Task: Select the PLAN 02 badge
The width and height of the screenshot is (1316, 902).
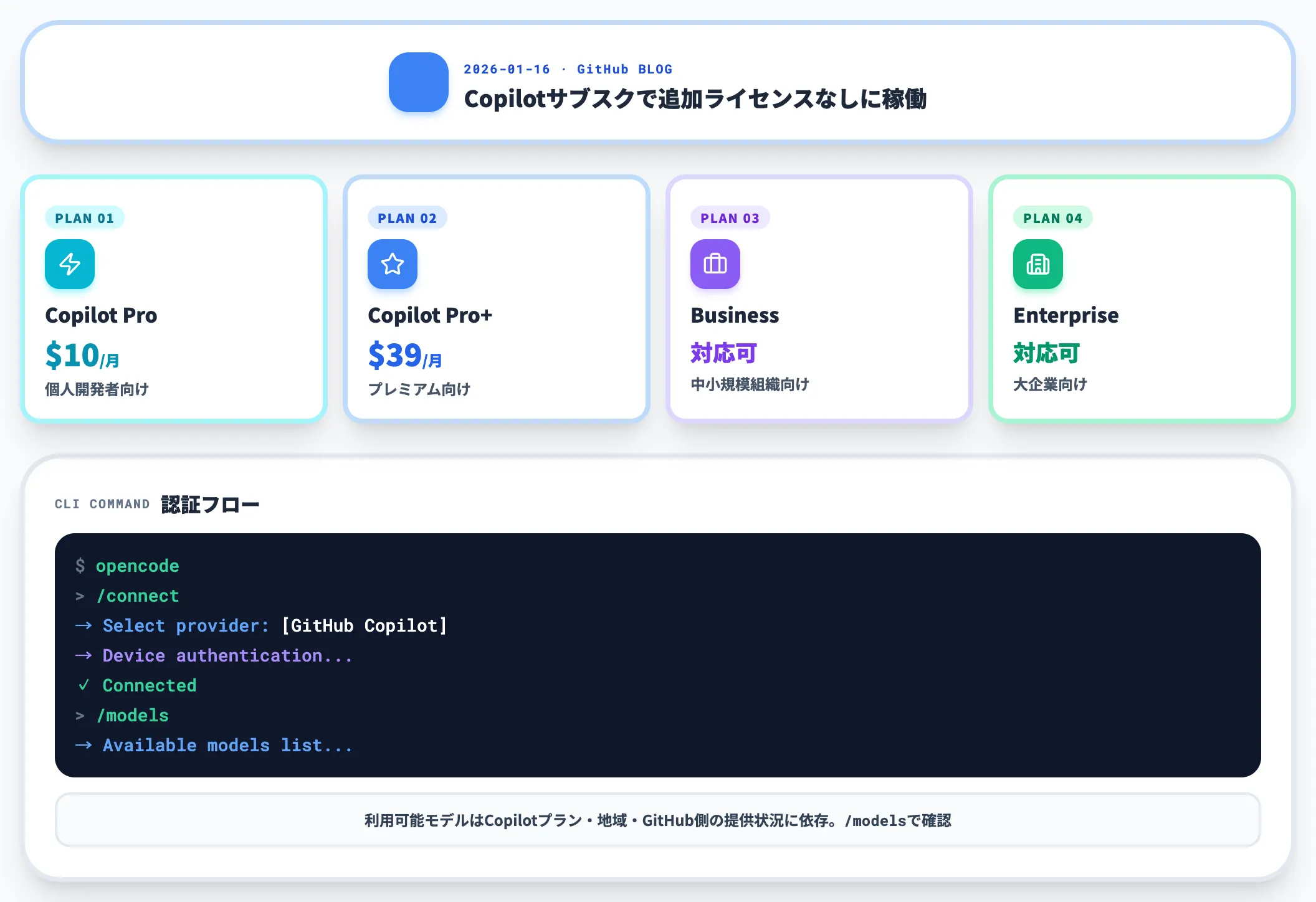Action: 407,218
